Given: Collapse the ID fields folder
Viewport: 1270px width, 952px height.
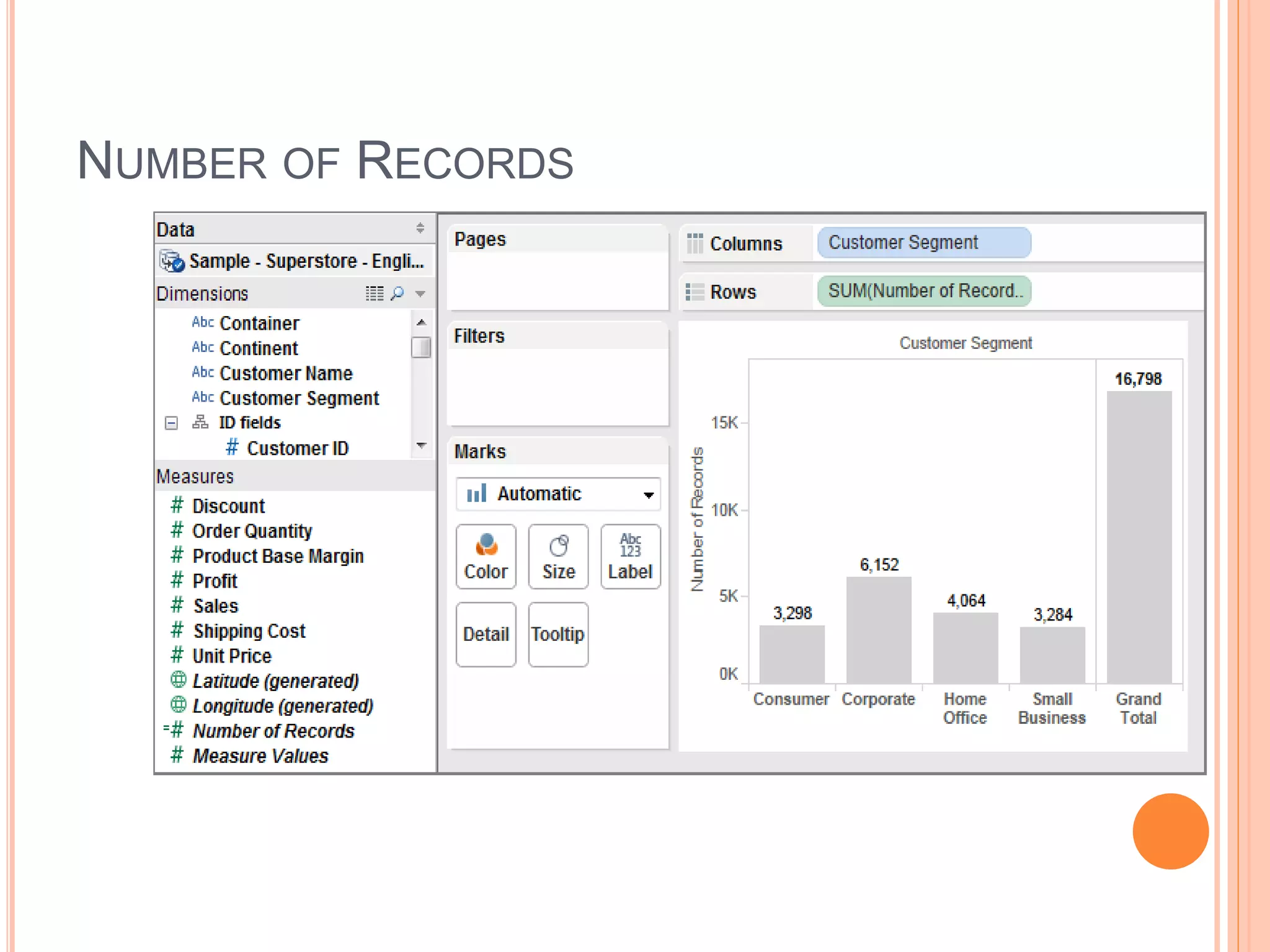Looking at the screenshot, I should (x=171, y=423).
